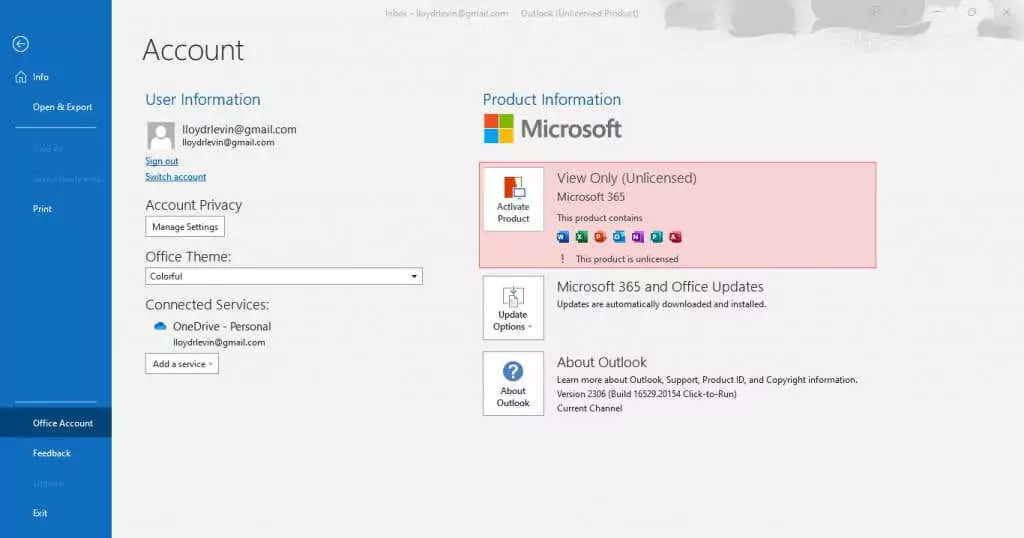Click the Excel app icon
Image resolution: width=1024 pixels, height=538 pixels.
tap(581, 237)
